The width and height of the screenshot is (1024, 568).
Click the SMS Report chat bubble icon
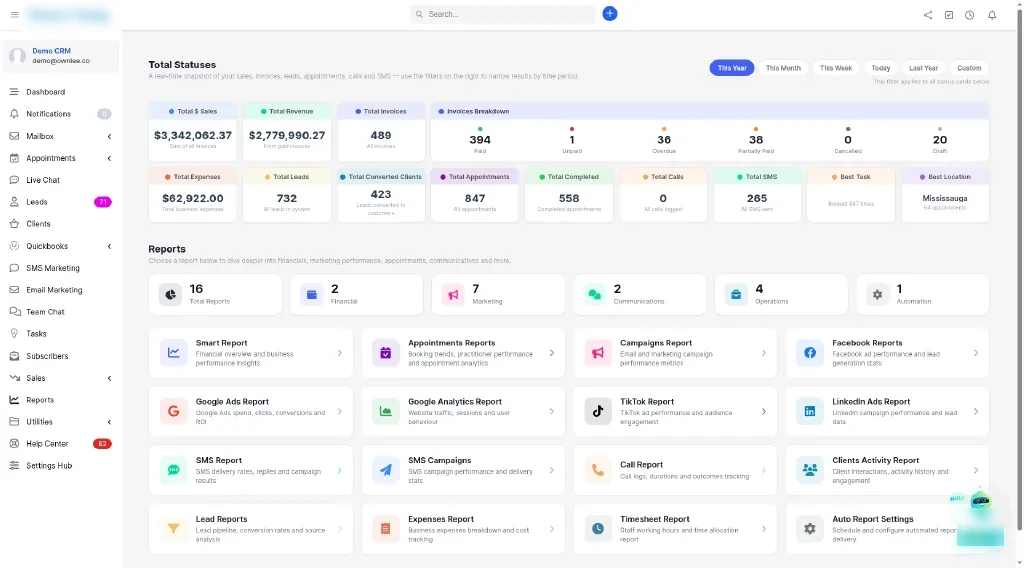174,470
